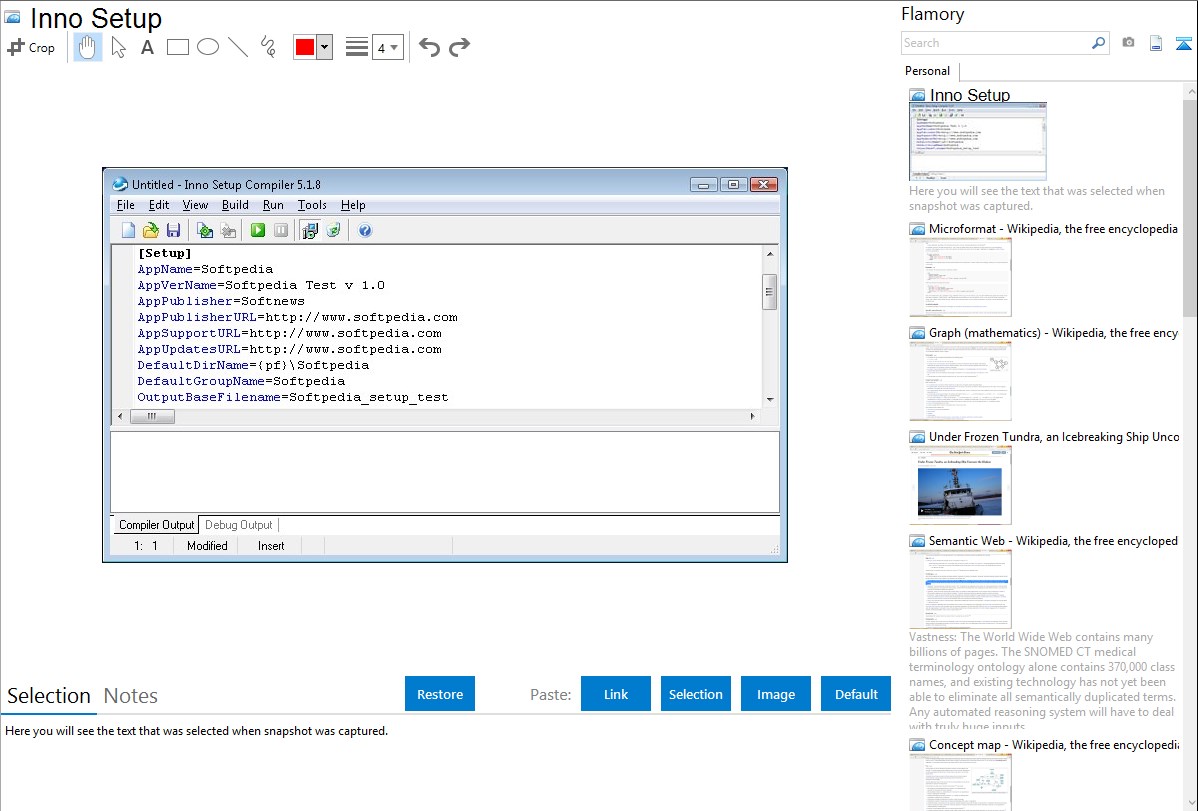Click the Save floppy disk icon
The image size is (1198, 811).
[x=173, y=230]
